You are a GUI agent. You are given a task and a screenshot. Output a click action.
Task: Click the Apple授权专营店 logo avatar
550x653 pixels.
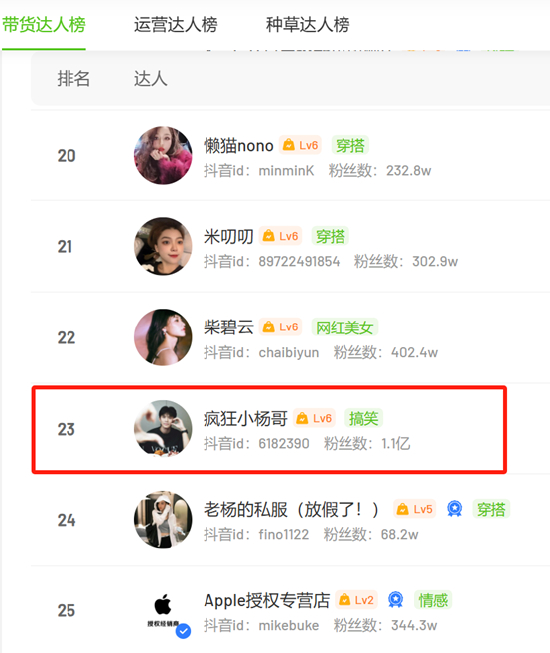pos(163,610)
